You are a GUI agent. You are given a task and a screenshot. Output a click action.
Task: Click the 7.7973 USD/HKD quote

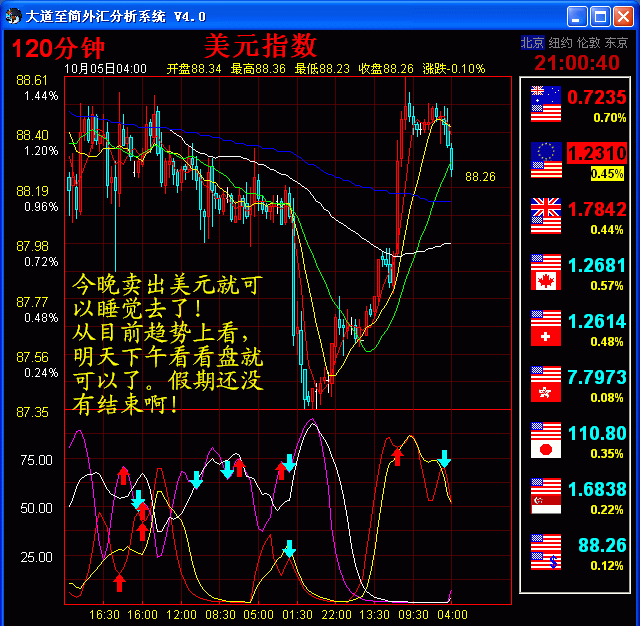pyautogui.click(x=597, y=377)
